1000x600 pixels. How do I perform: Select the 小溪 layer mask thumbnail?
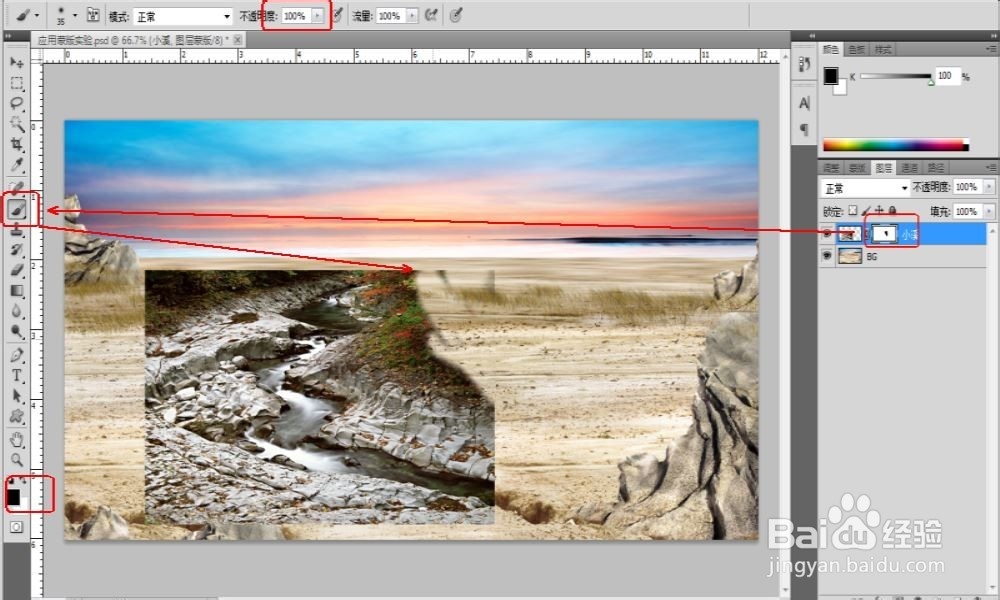tap(885, 234)
